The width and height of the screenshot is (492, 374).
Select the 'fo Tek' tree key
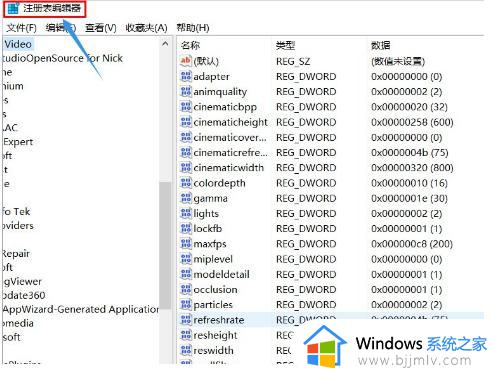pyautogui.click(x=16, y=211)
